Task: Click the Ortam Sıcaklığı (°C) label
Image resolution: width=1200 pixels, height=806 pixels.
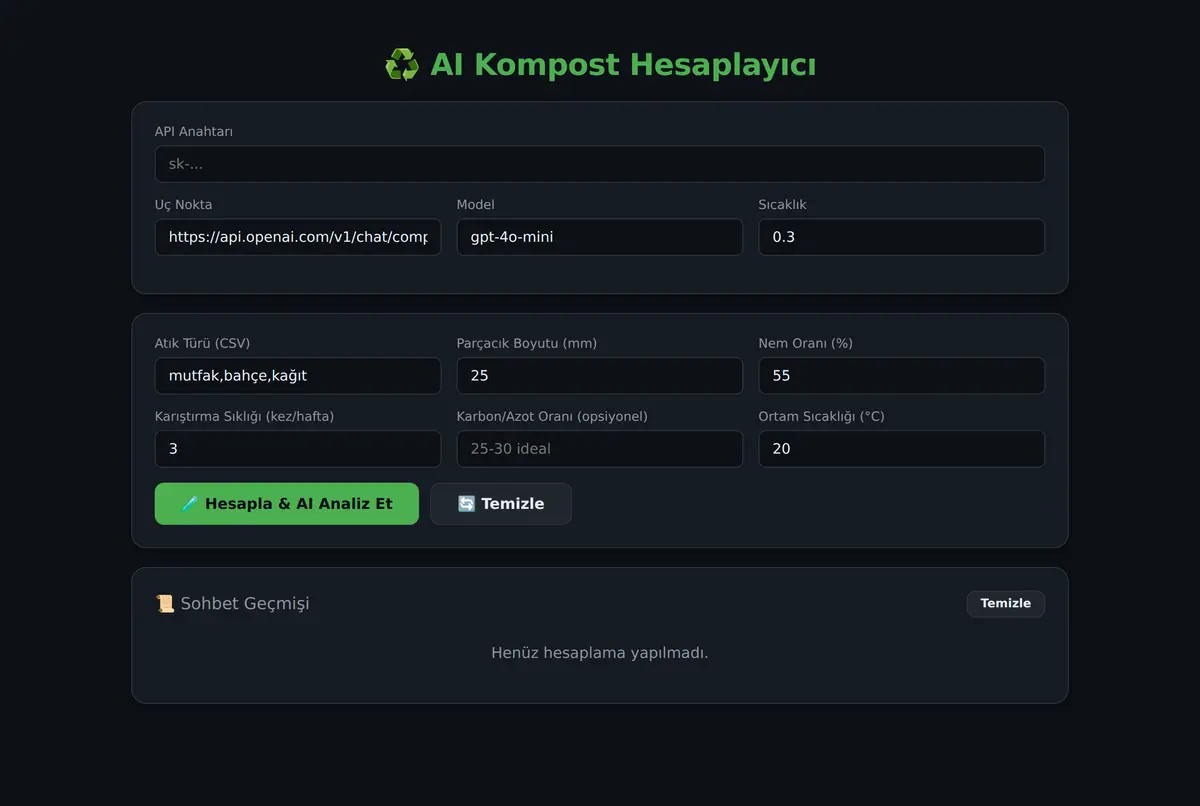Action: (x=822, y=416)
